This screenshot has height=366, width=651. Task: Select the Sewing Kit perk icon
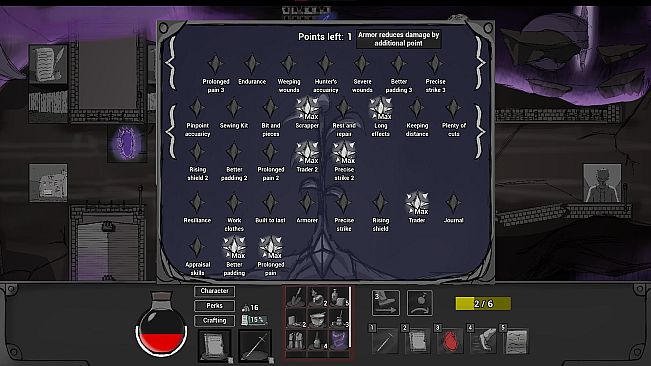[x=233, y=108]
